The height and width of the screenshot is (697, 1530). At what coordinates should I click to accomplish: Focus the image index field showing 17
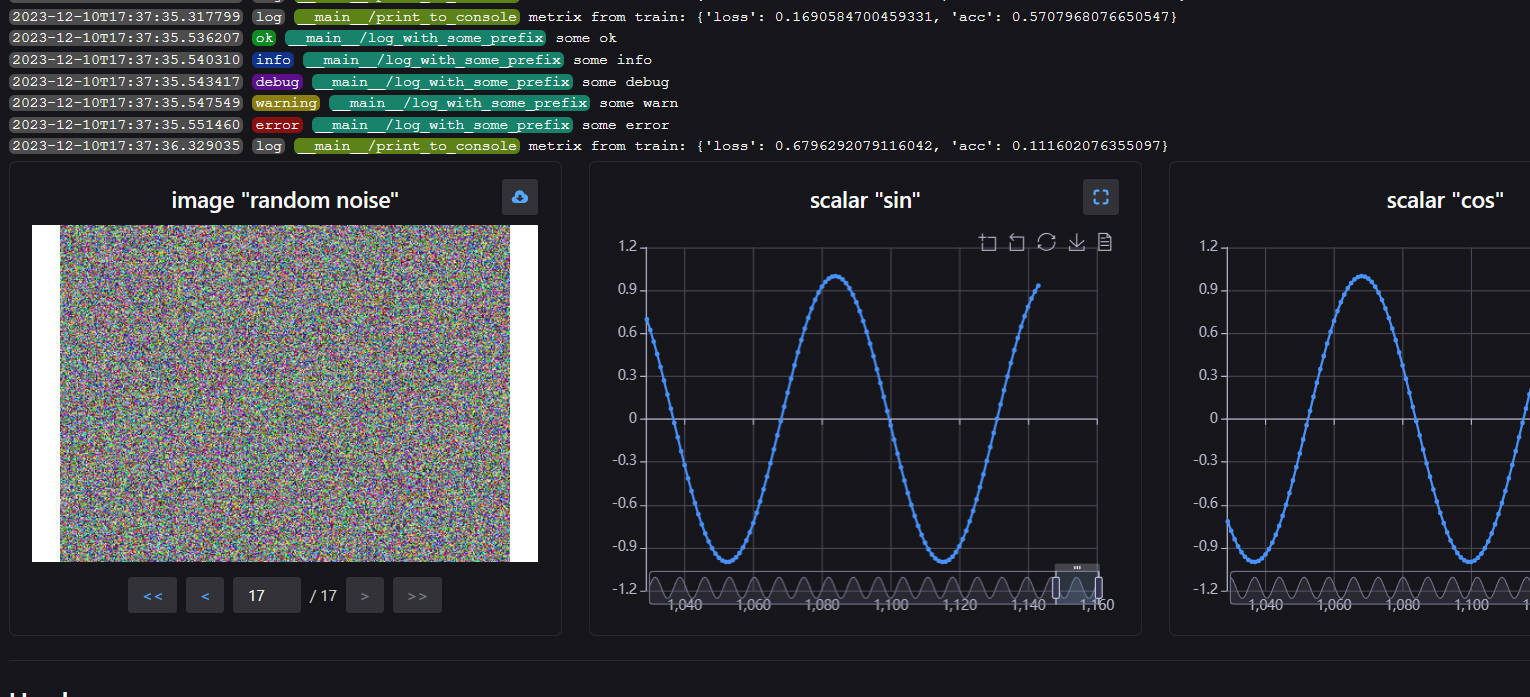(x=266, y=595)
